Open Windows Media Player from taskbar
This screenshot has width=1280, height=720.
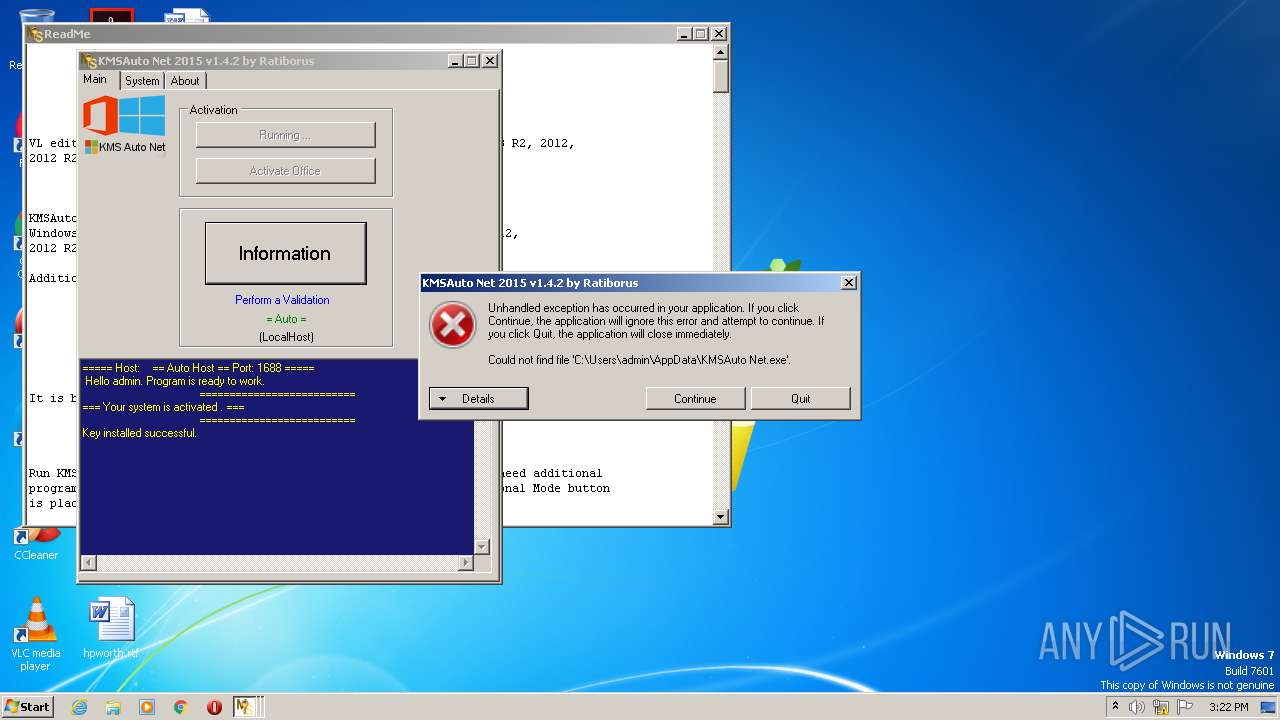147,707
